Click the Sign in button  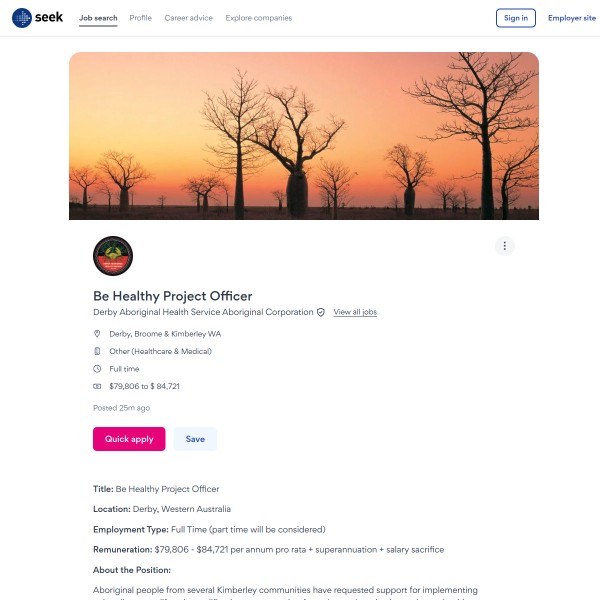click(515, 18)
